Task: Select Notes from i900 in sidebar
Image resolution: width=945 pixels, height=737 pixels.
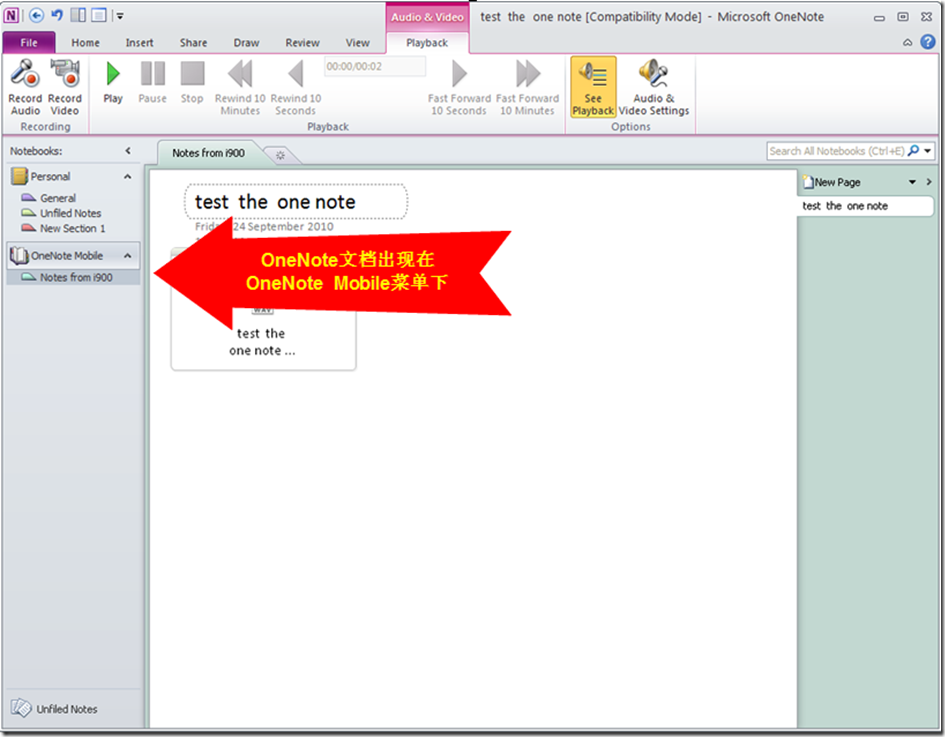Action: tap(73, 277)
